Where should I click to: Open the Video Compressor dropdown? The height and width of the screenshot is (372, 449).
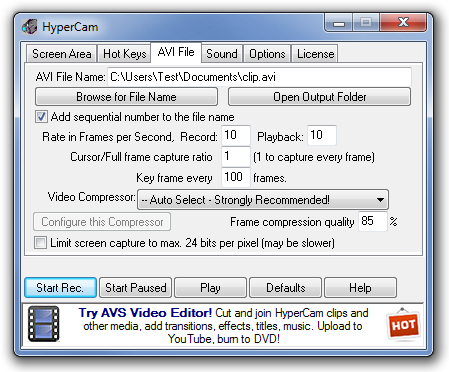click(263, 200)
